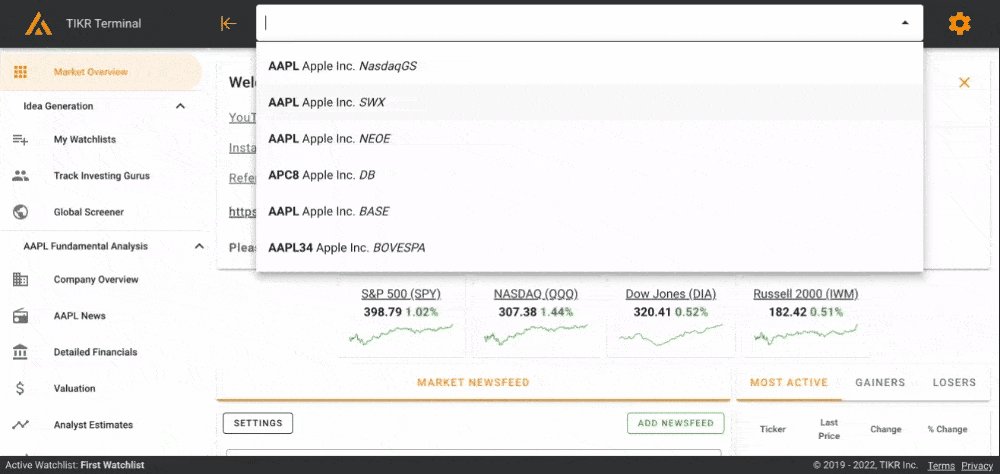Open the S&P 500 (SPY) link

pyautogui.click(x=401, y=294)
